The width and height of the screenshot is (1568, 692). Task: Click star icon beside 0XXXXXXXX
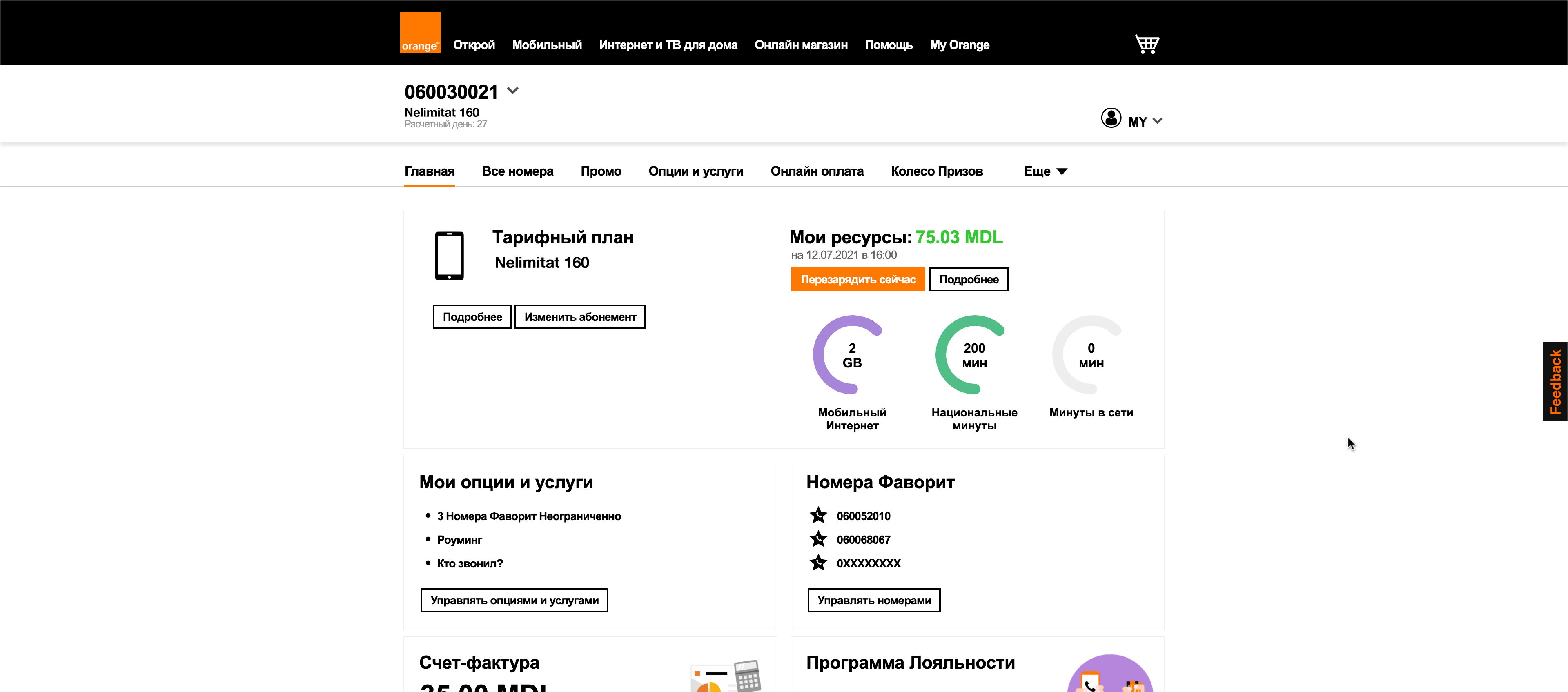point(818,563)
